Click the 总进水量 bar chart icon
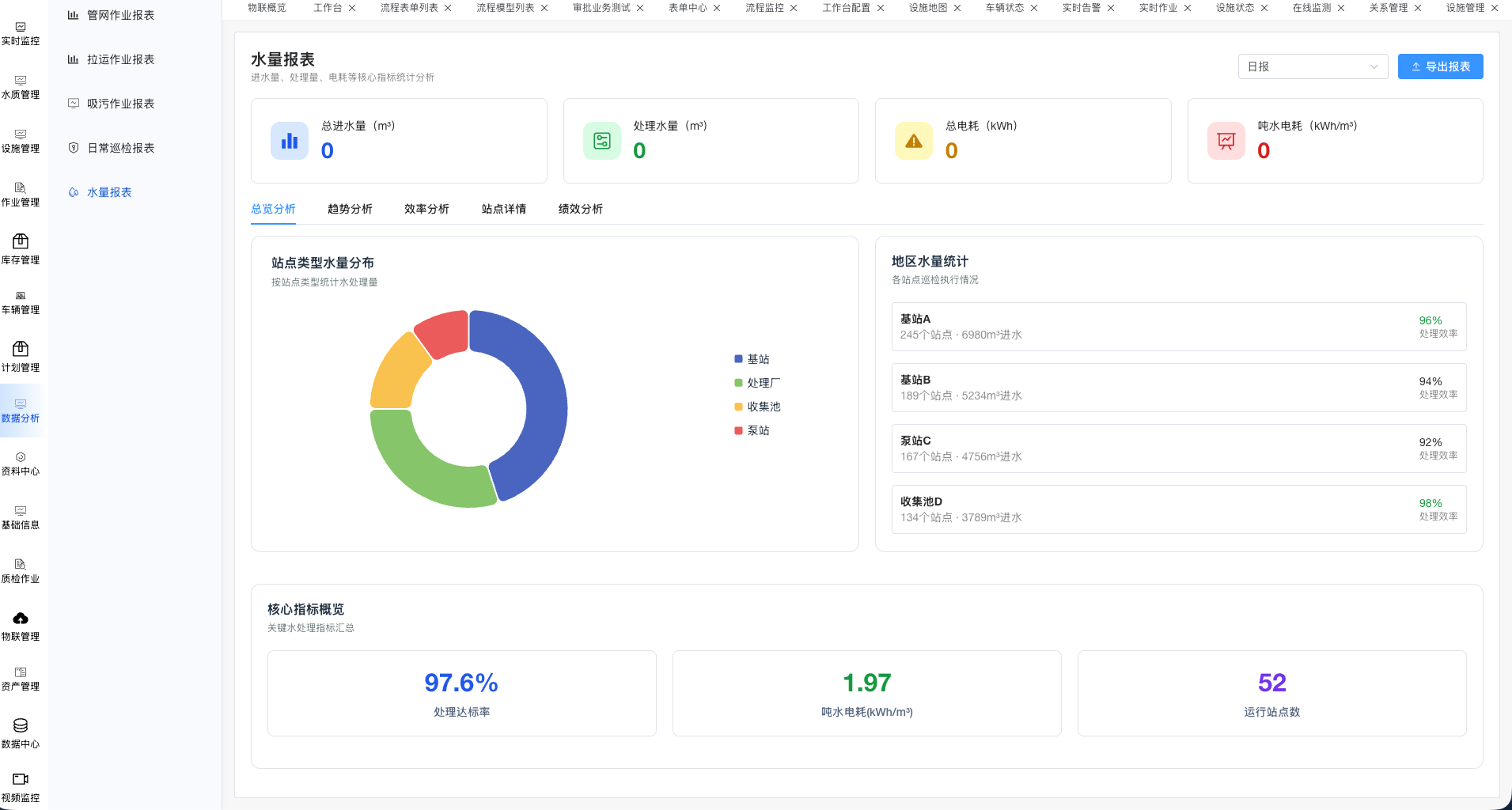1512x810 pixels. coord(290,141)
